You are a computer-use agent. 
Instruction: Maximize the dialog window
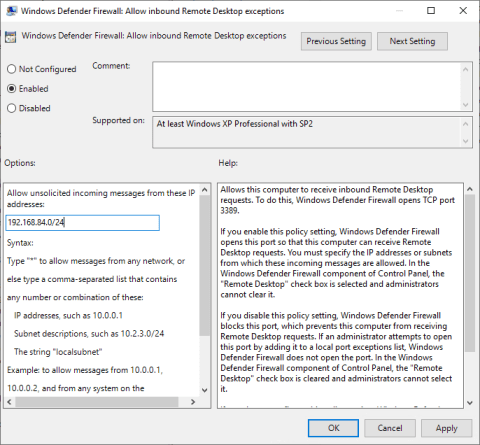(x=431, y=11)
